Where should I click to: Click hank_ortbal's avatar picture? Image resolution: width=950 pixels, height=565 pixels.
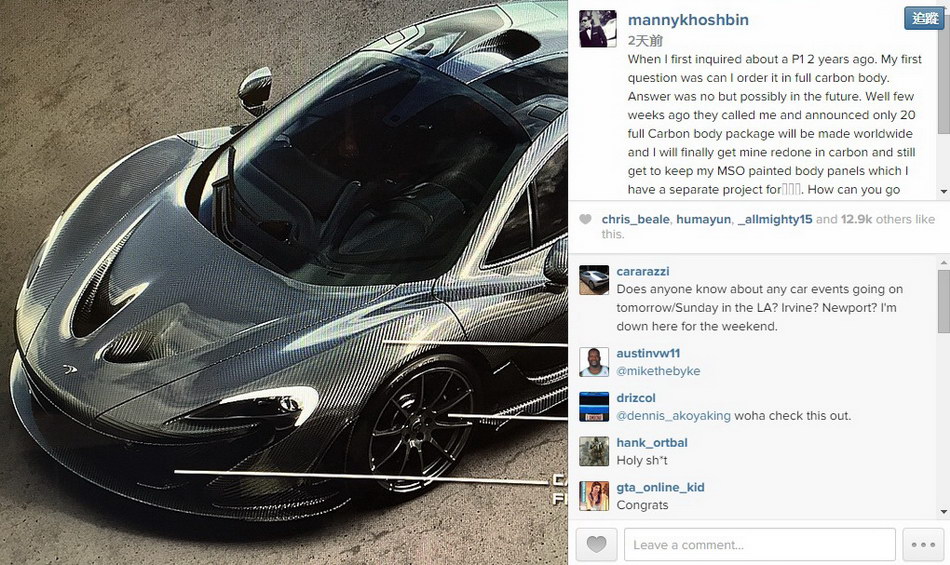pos(594,451)
